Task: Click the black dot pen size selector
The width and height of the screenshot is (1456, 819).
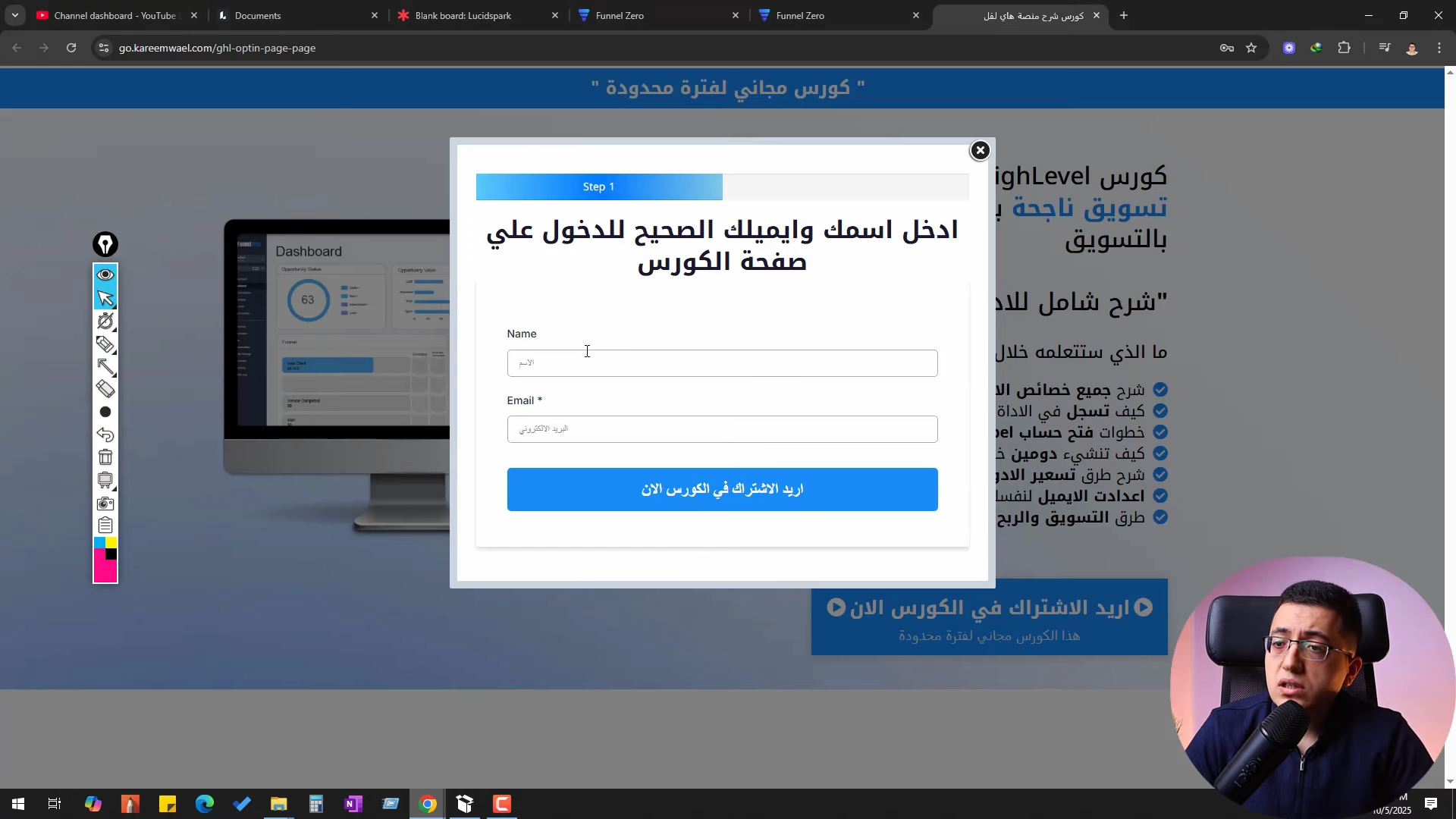Action: coord(105,412)
